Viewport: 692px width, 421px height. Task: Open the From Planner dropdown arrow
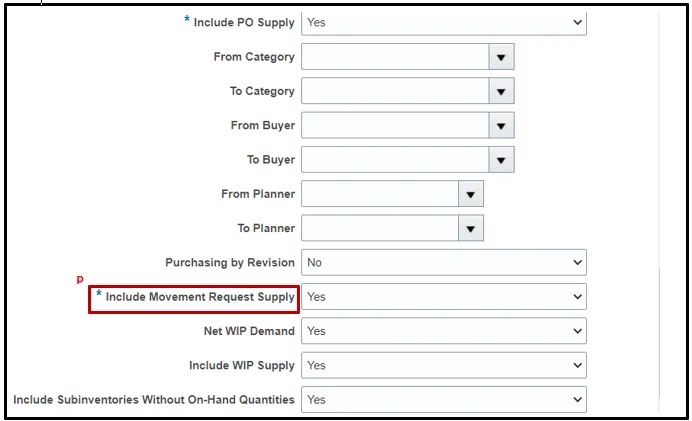click(x=470, y=194)
